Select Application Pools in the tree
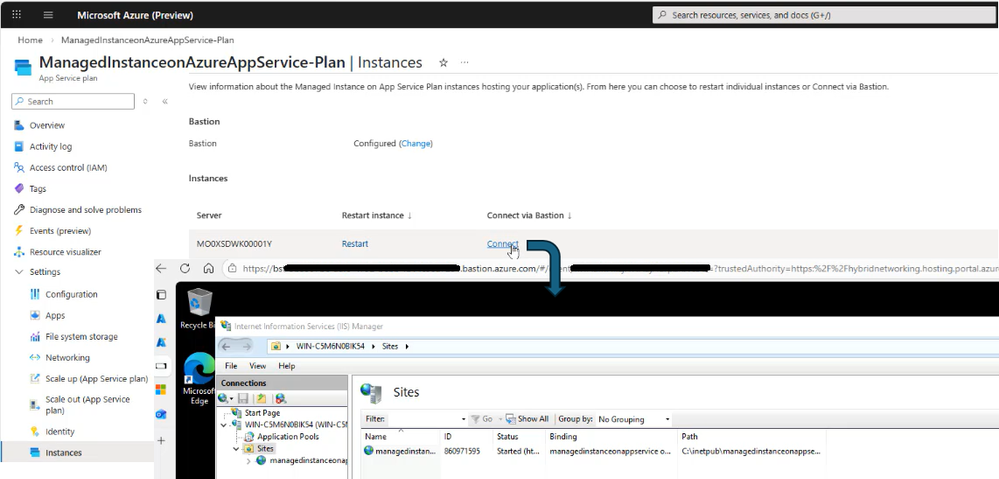Image resolution: width=999 pixels, height=479 pixels. [x=287, y=436]
